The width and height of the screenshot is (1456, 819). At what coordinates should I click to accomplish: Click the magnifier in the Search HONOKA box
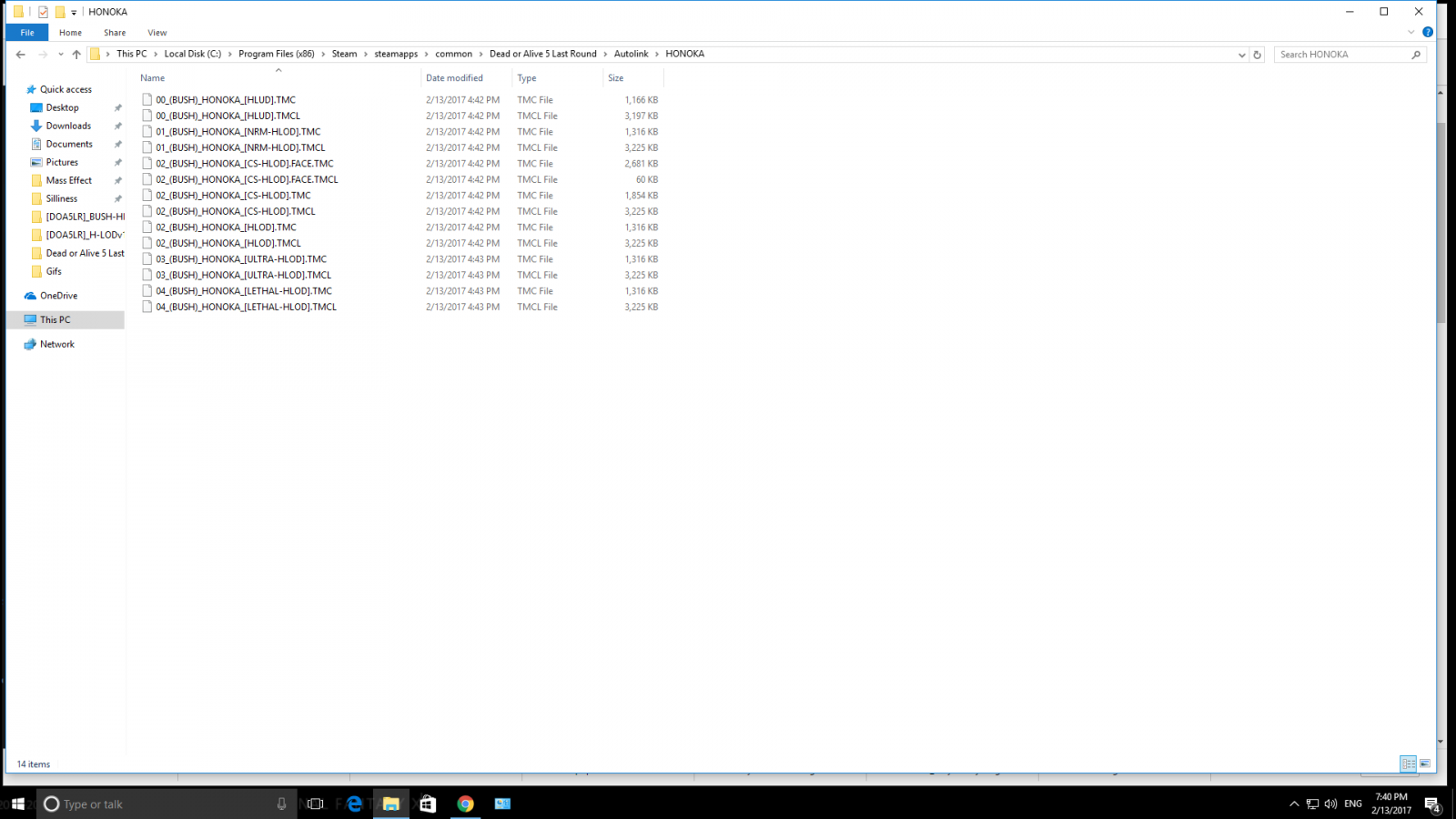1416,55
